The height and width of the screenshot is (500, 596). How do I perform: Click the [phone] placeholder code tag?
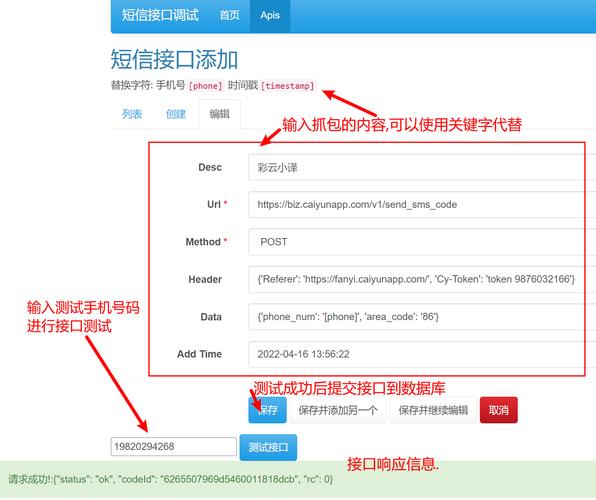point(206,86)
